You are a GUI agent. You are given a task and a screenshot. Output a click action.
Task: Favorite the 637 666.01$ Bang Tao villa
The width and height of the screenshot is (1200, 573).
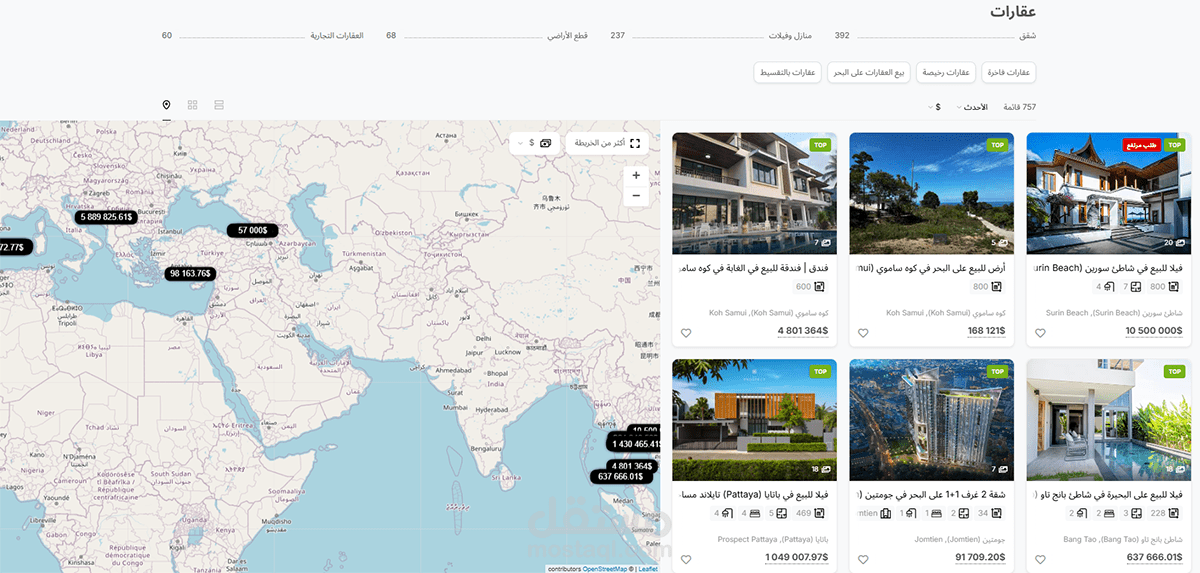pos(1040,560)
